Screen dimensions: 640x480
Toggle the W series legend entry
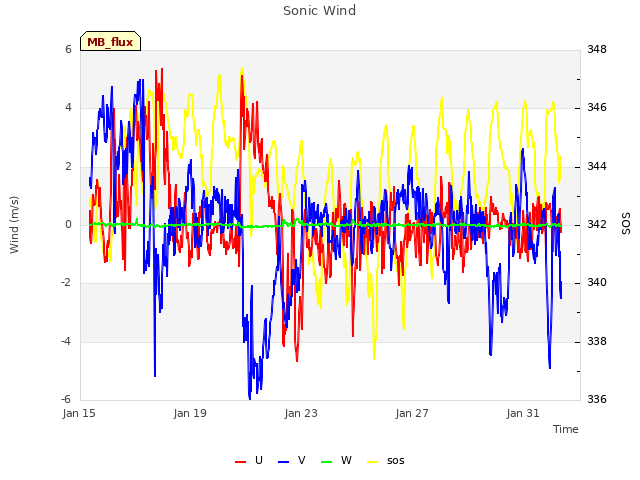(x=336, y=461)
